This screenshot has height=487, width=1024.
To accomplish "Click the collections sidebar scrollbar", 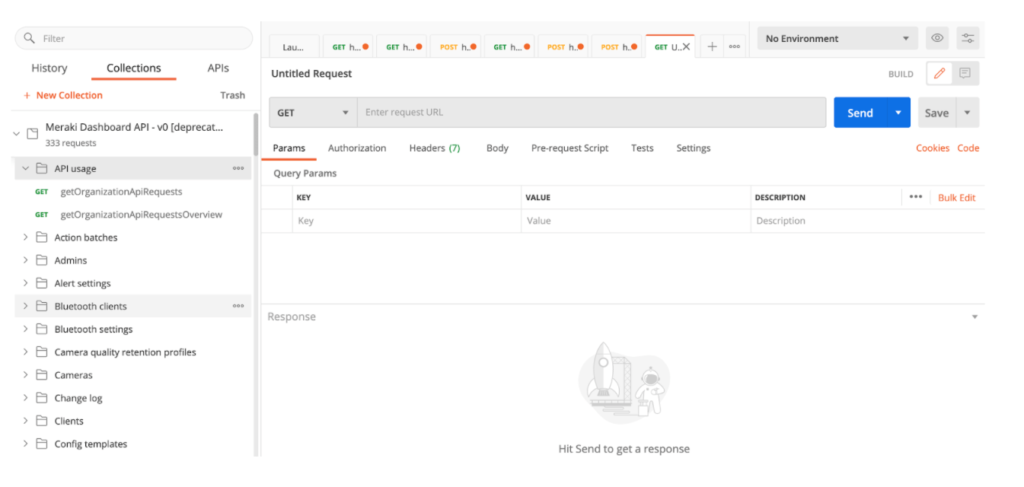I will pos(256,134).
